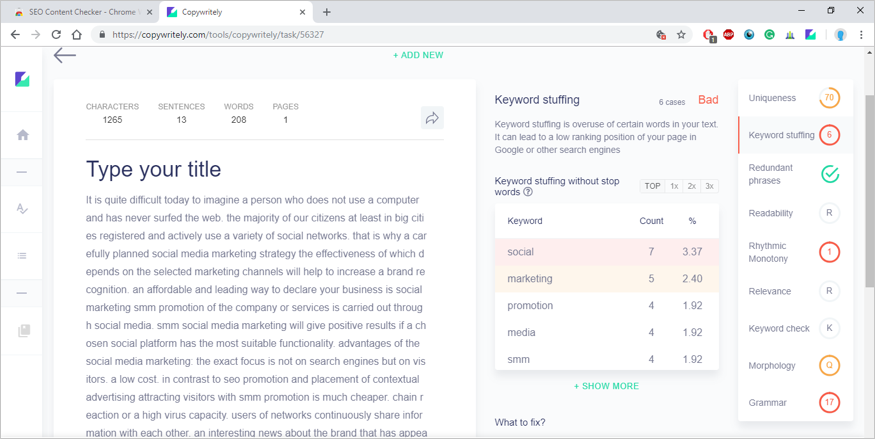Select the 3x keyword filter
The height and width of the screenshot is (439, 875).
pyautogui.click(x=709, y=186)
